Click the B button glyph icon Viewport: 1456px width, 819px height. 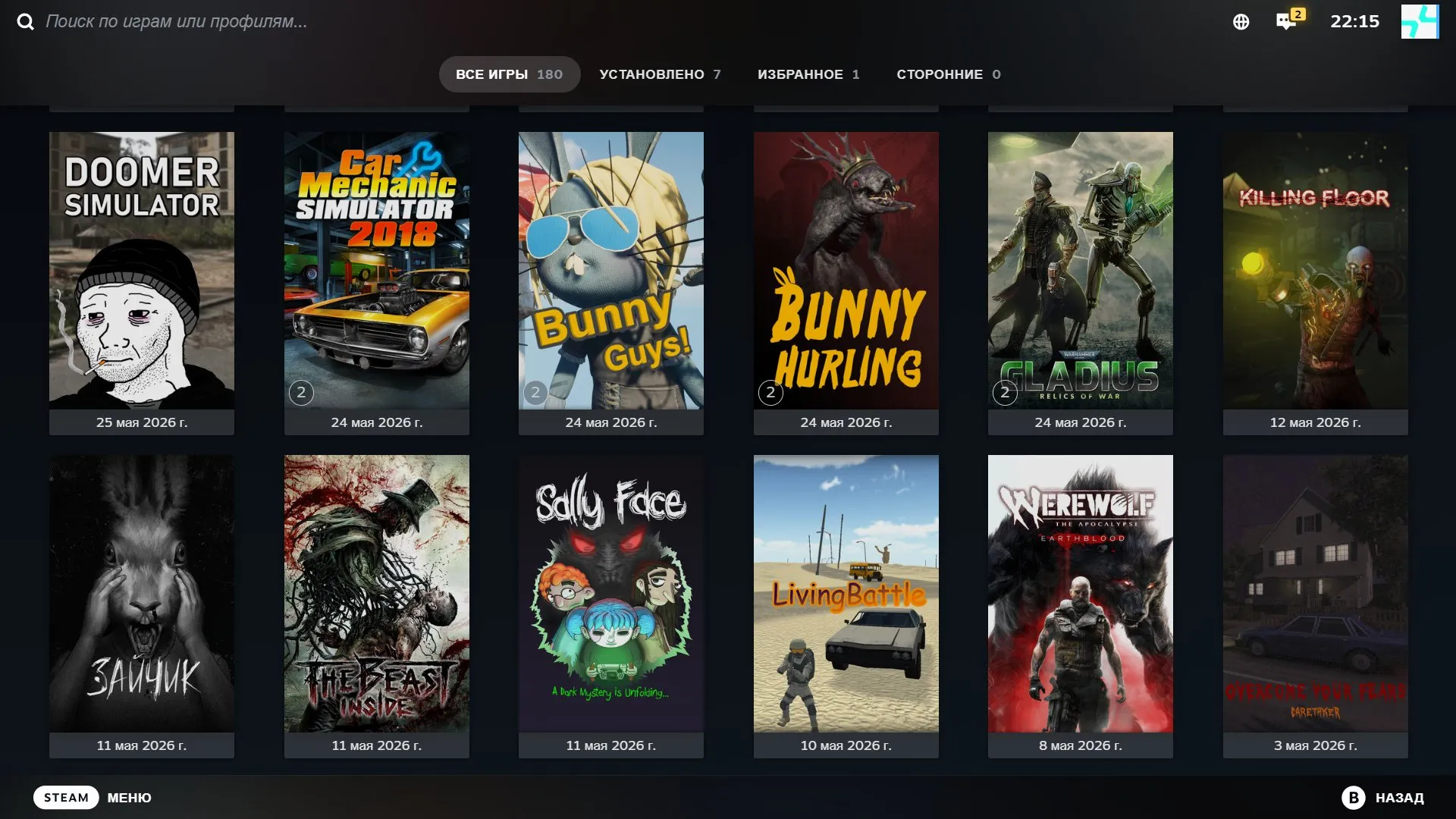[x=1354, y=798]
